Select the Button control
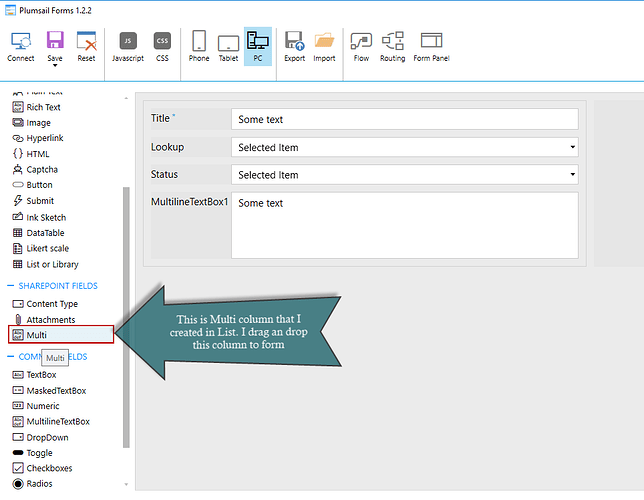The width and height of the screenshot is (644, 500). 32,185
